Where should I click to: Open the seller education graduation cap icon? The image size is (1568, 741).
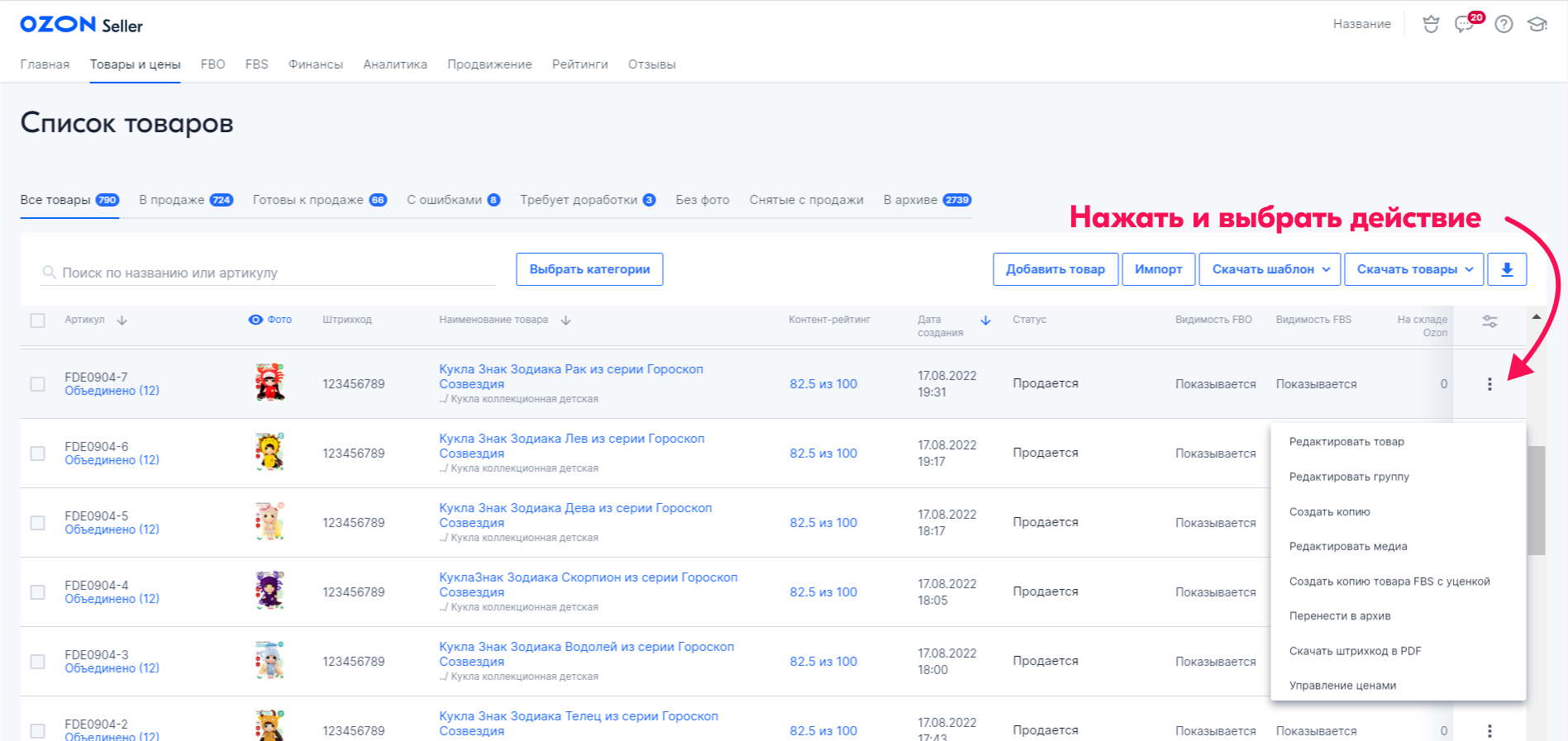click(1537, 24)
